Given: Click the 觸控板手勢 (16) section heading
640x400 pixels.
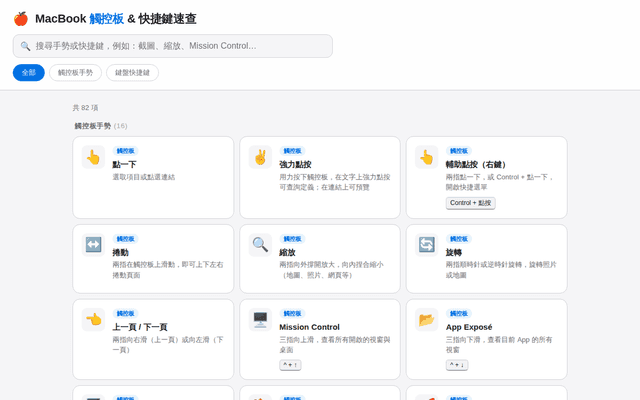Looking at the screenshot, I should click(101, 126).
